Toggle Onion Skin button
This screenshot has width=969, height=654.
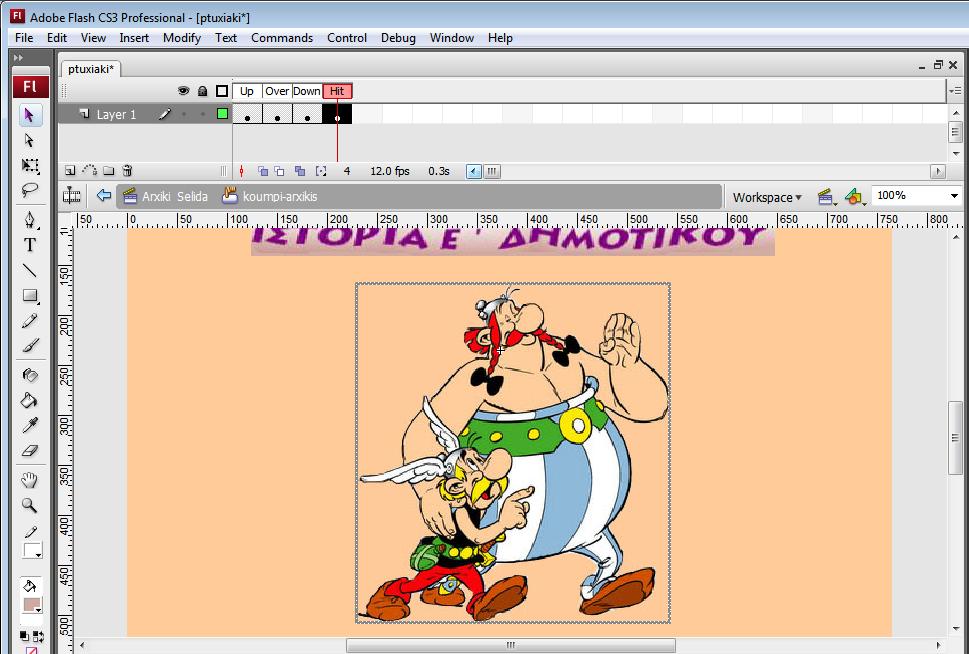(263, 171)
